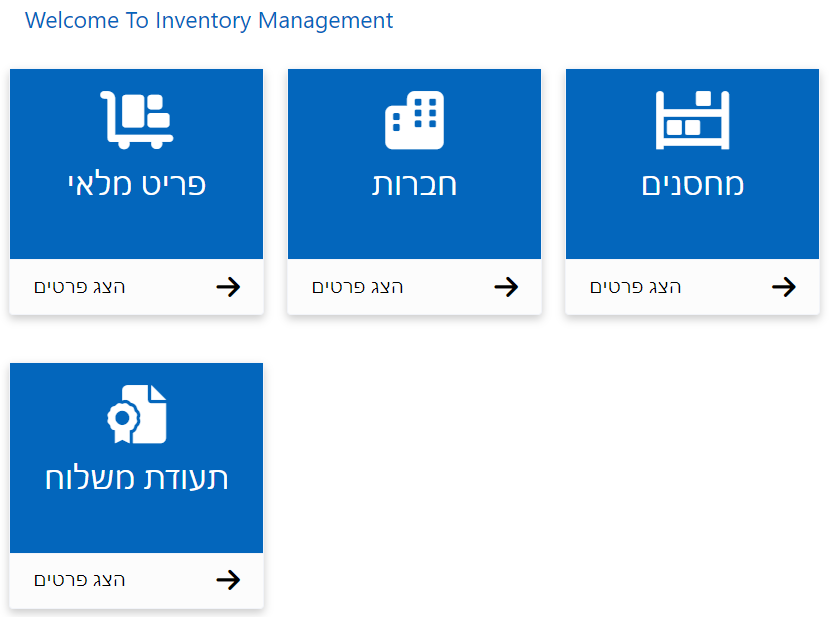Click the Welcome To Inventory Management heading
The width and height of the screenshot is (829, 617).
coord(209,20)
